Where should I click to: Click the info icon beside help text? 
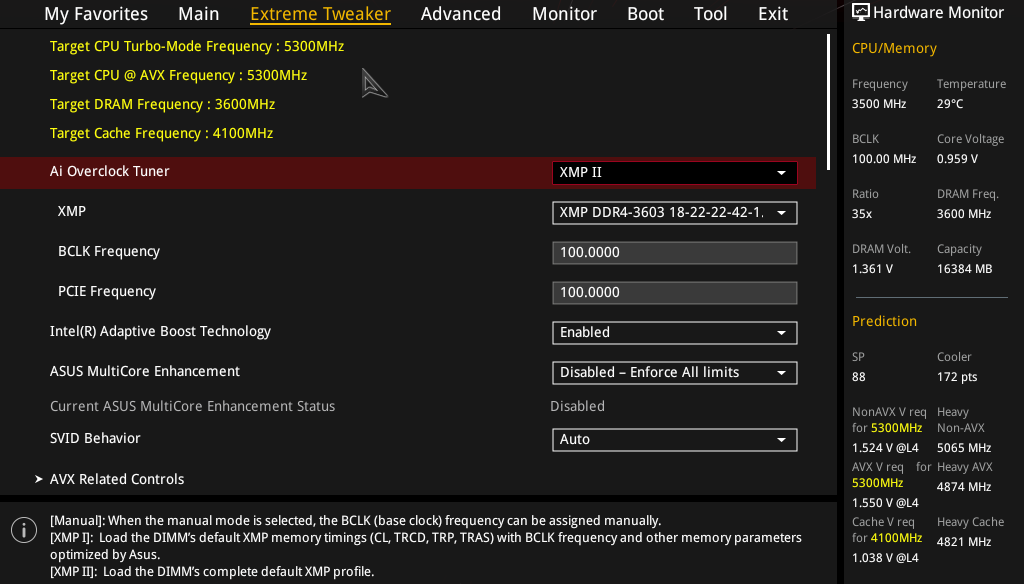[x=24, y=530]
